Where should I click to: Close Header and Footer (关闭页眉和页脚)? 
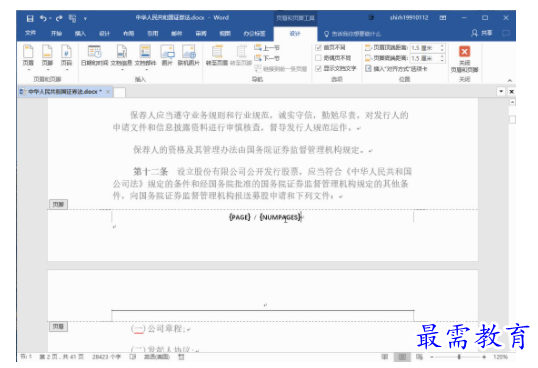[x=464, y=59]
